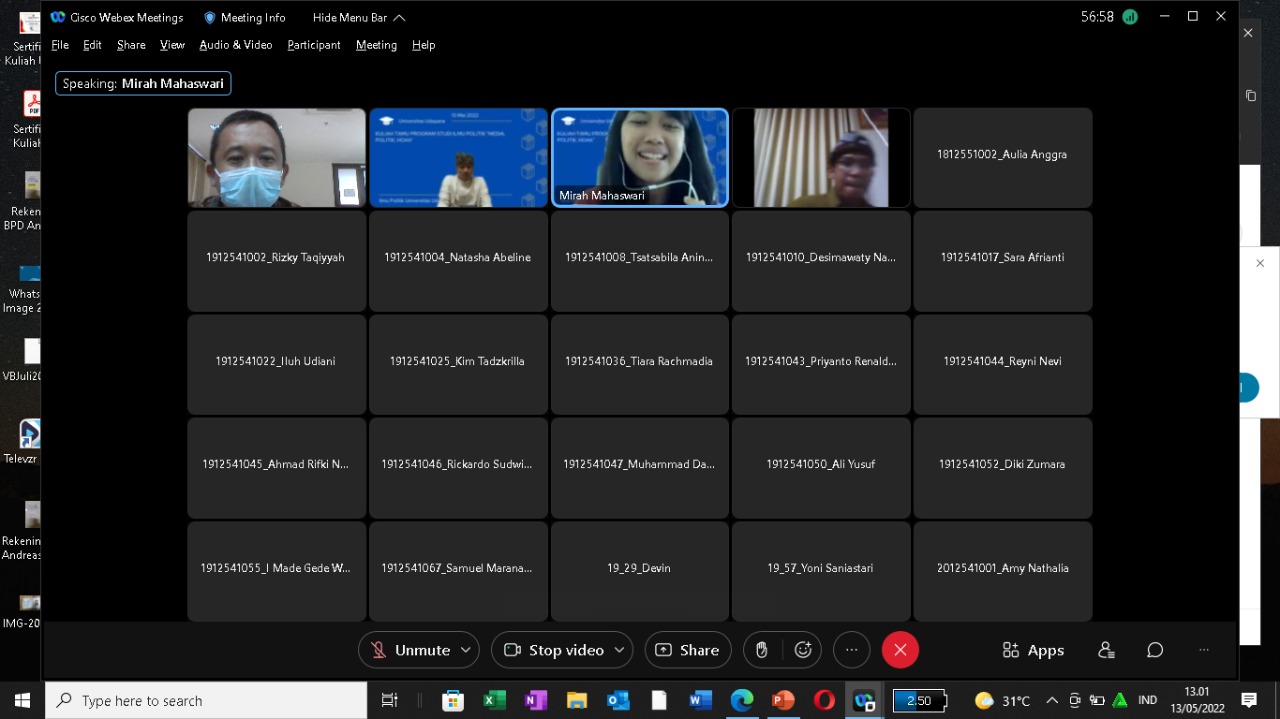Screen dimensions: 1280x719
Task: Open the Audio & Video menu
Action: pos(235,45)
